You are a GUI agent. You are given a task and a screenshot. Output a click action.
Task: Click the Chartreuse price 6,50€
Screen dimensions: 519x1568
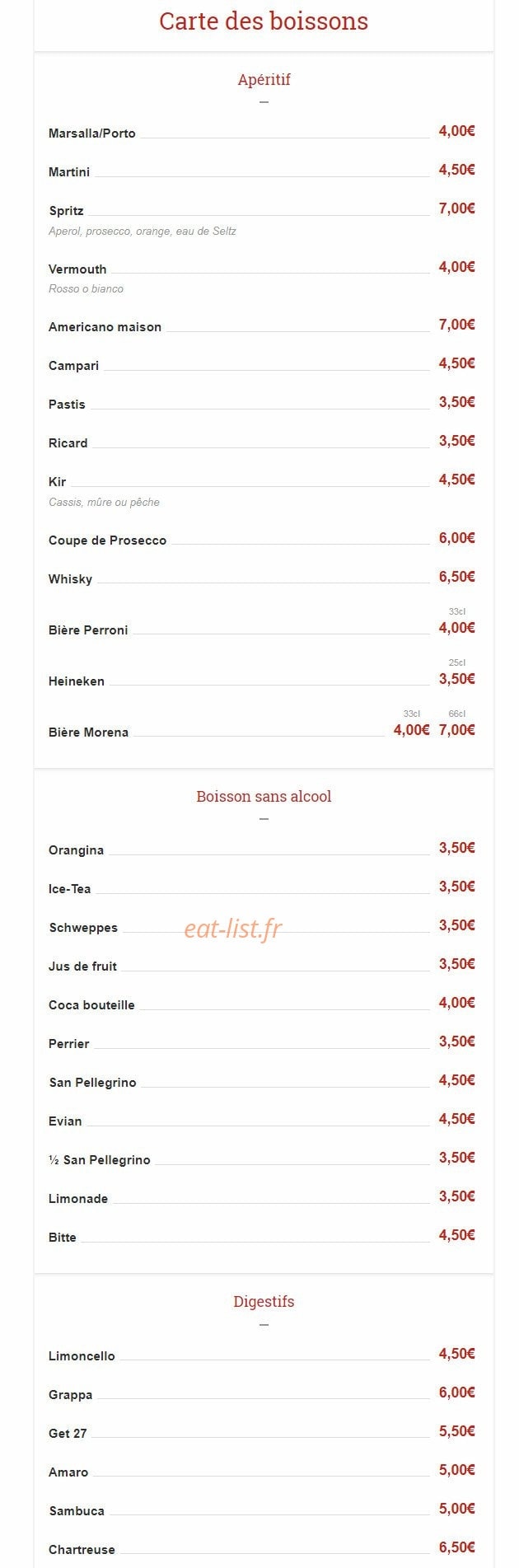pyautogui.click(x=456, y=1547)
